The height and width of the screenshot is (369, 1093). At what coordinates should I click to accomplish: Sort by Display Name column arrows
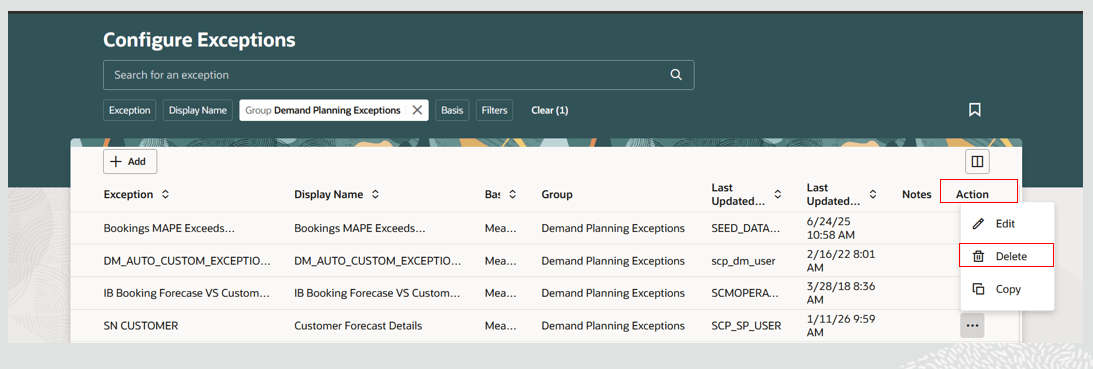(375, 195)
